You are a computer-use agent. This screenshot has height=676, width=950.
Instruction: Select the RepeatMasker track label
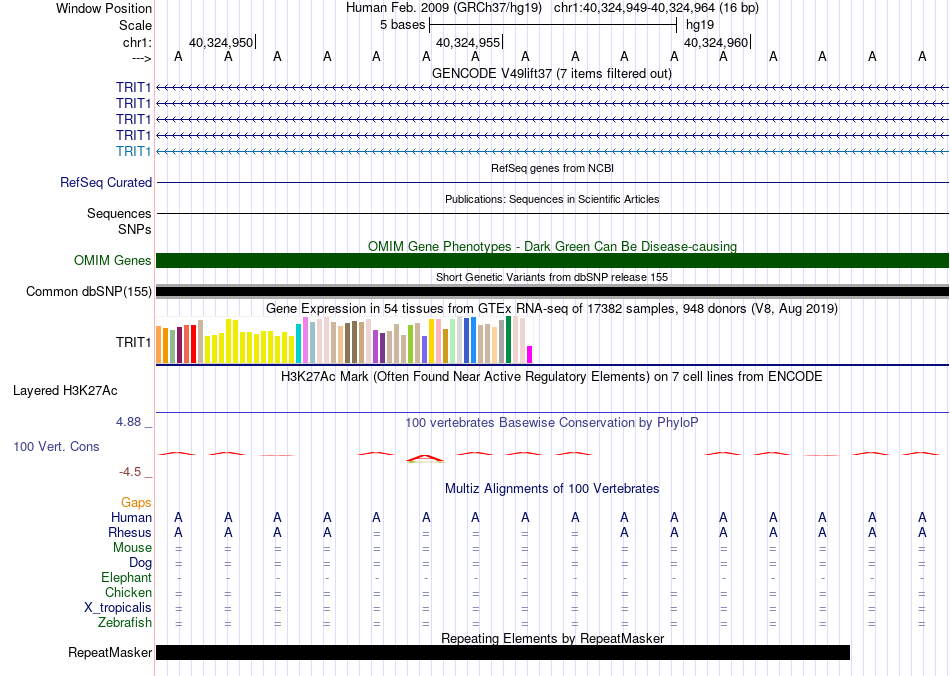tap(110, 654)
